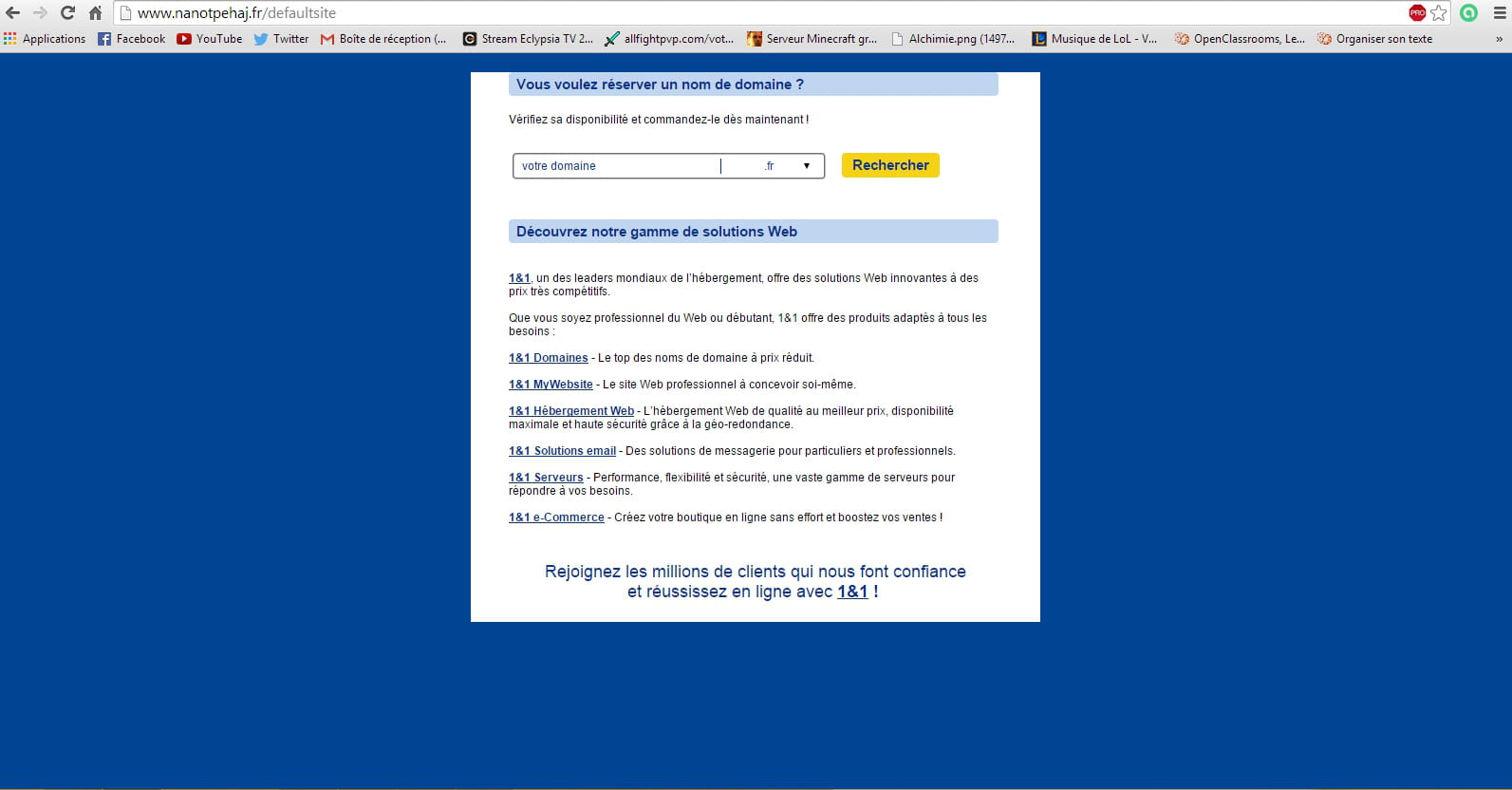1512x790 pixels.
Task: Open the Twitter bookmark
Action: (x=281, y=39)
